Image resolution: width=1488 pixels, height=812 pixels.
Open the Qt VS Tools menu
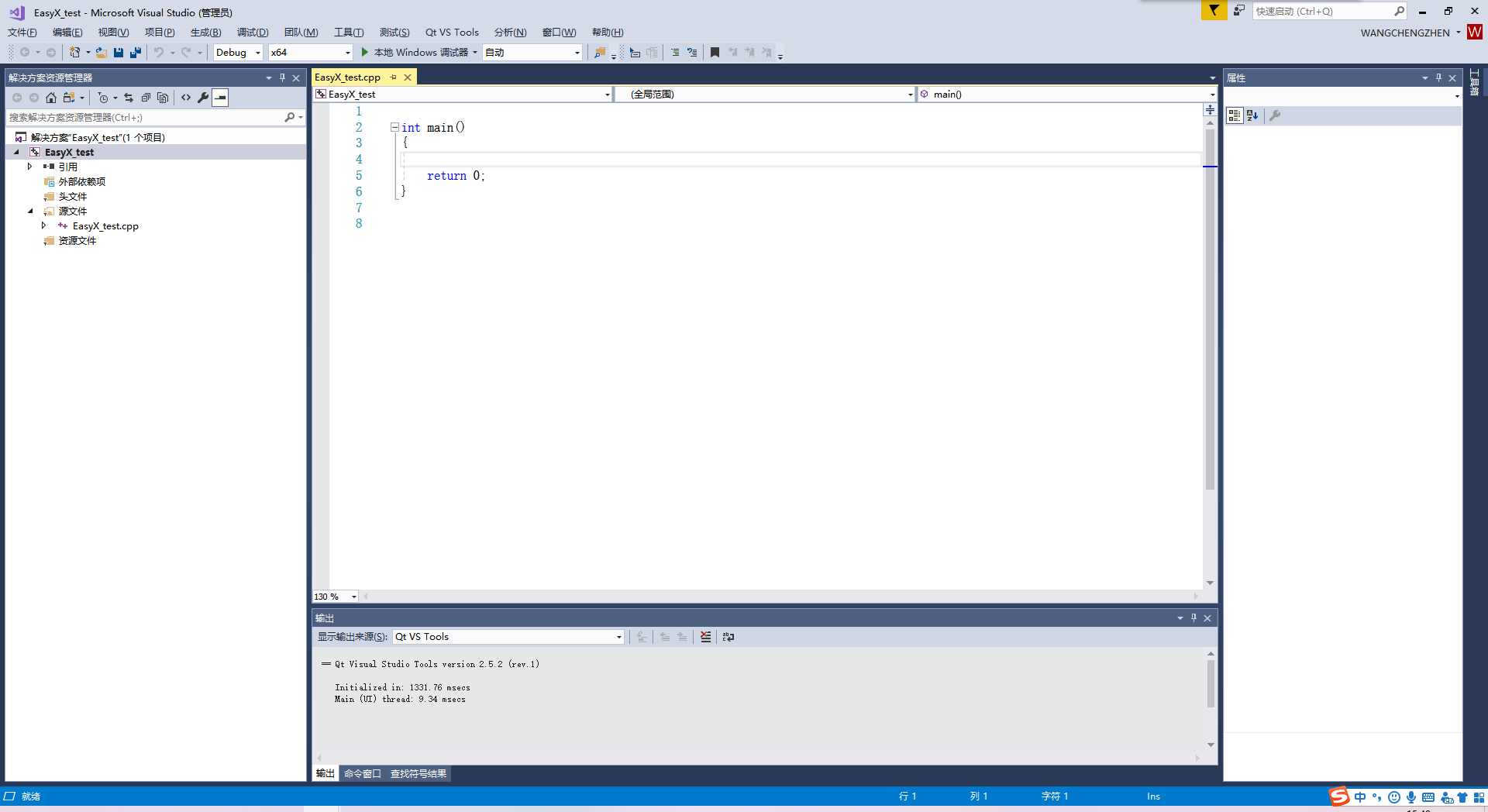[x=452, y=32]
